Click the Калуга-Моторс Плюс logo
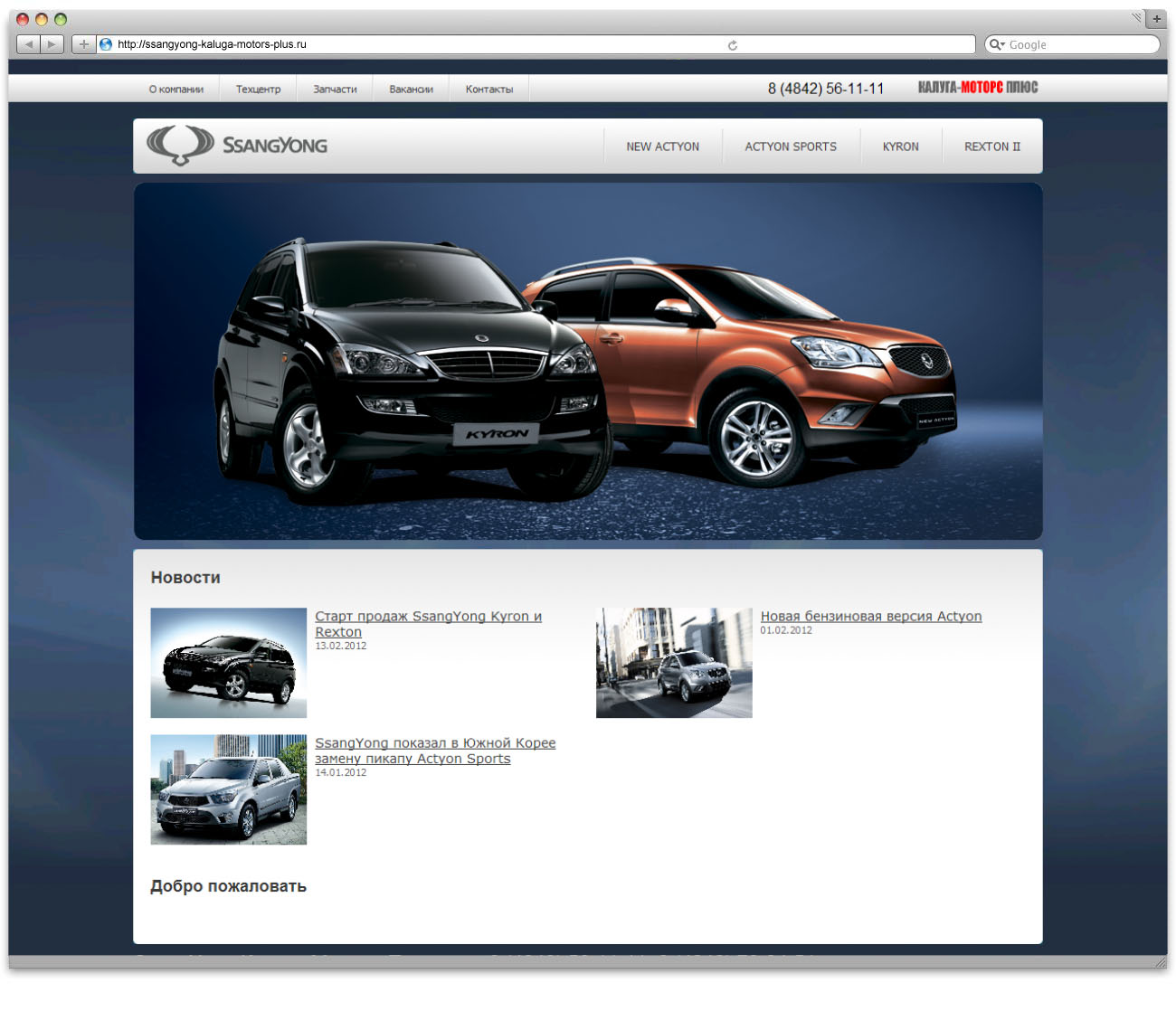 (x=978, y=88)
